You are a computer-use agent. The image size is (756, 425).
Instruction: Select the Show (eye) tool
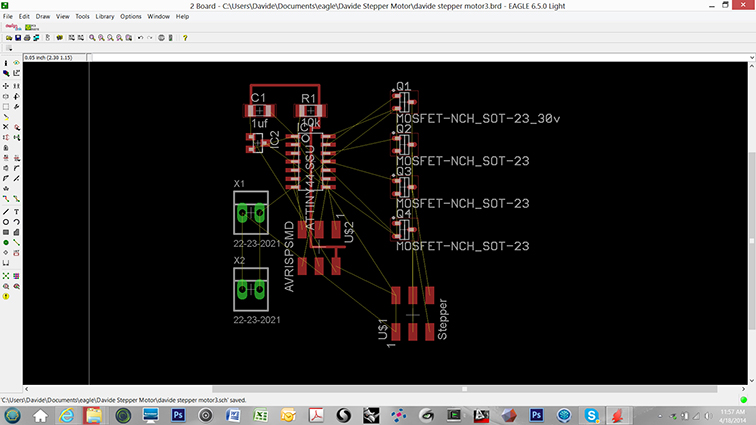pyautogui.click(x=16, y=63)
